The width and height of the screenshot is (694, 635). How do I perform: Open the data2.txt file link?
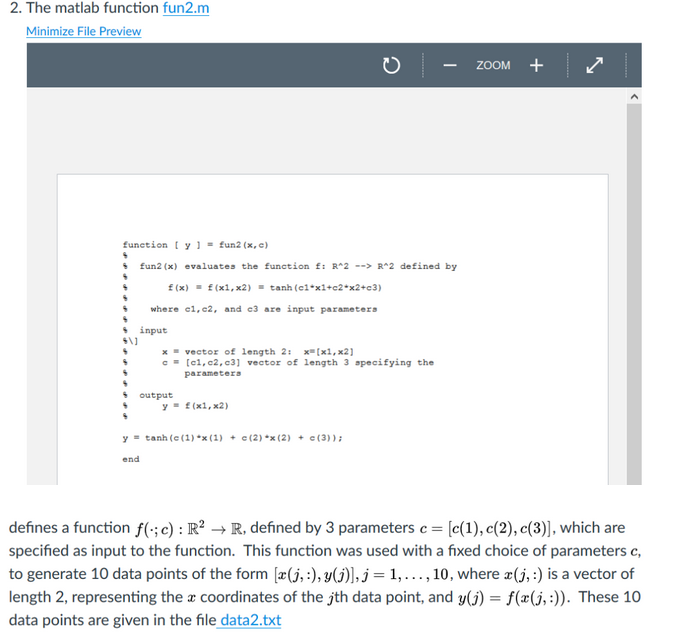pyautogui.click(x=251, y=620)
